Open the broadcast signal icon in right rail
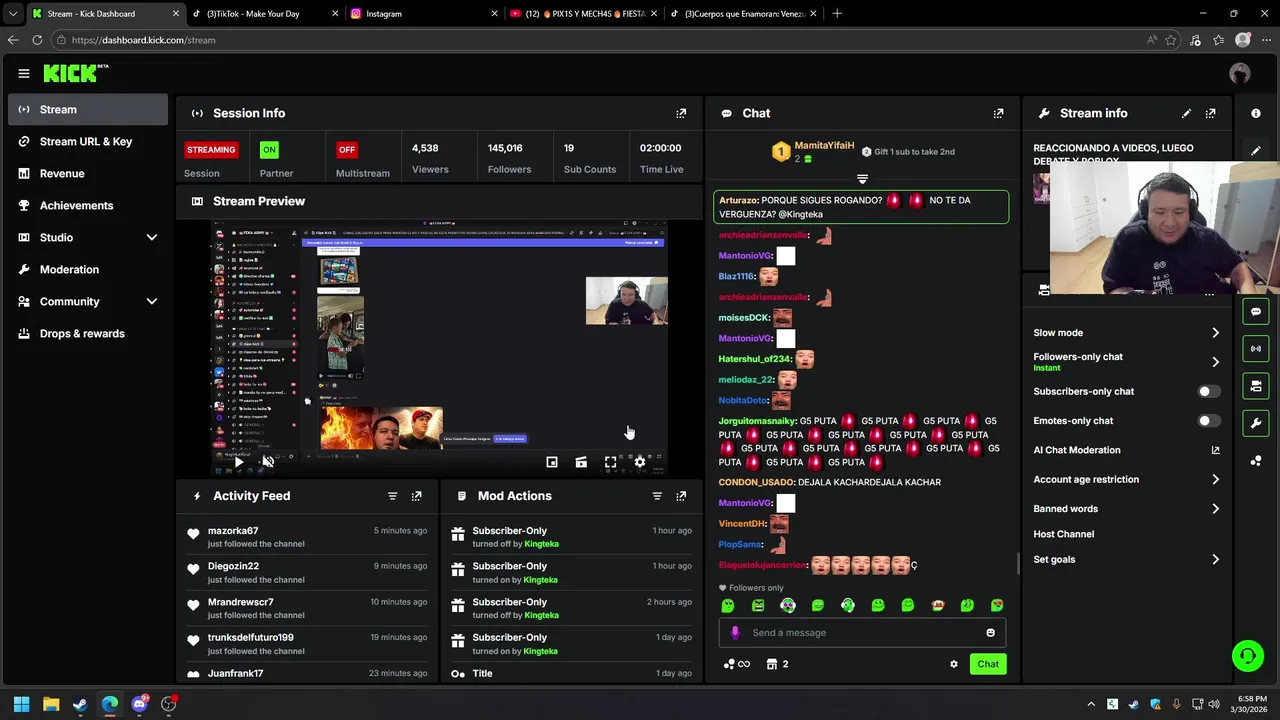The width and height of the screenshot is (1280, 720). [1256, 349]
